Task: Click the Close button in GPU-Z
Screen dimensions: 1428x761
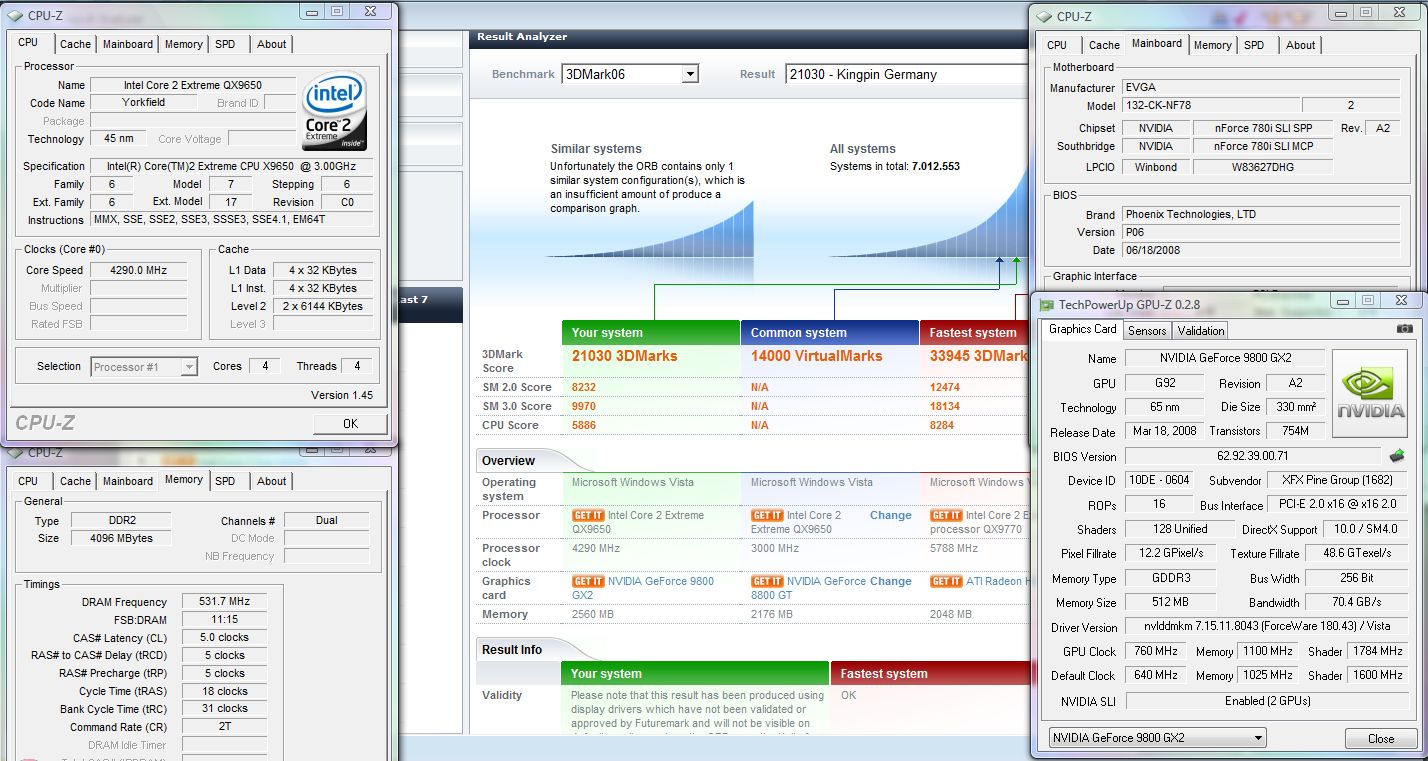Action: click(1381, 738)
